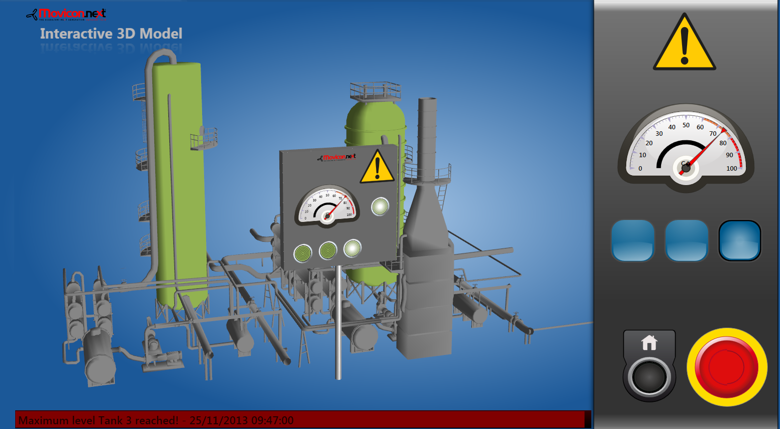Click bottom-right lit indicator light on 3D panel
Screen dimensions: 780x429
[x=352, y=248]
